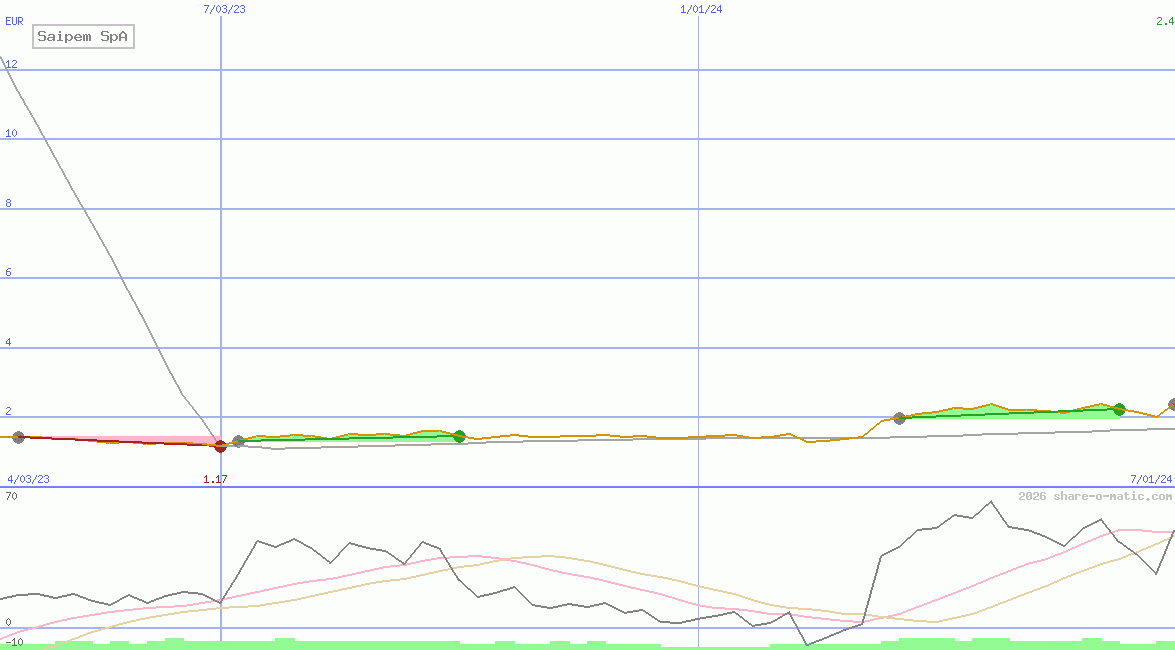Image resolution: width=1175 pixels, height=650 pixels.
Task: Open the share-o-matic.com watermark link
Action: click(1095, 496)
